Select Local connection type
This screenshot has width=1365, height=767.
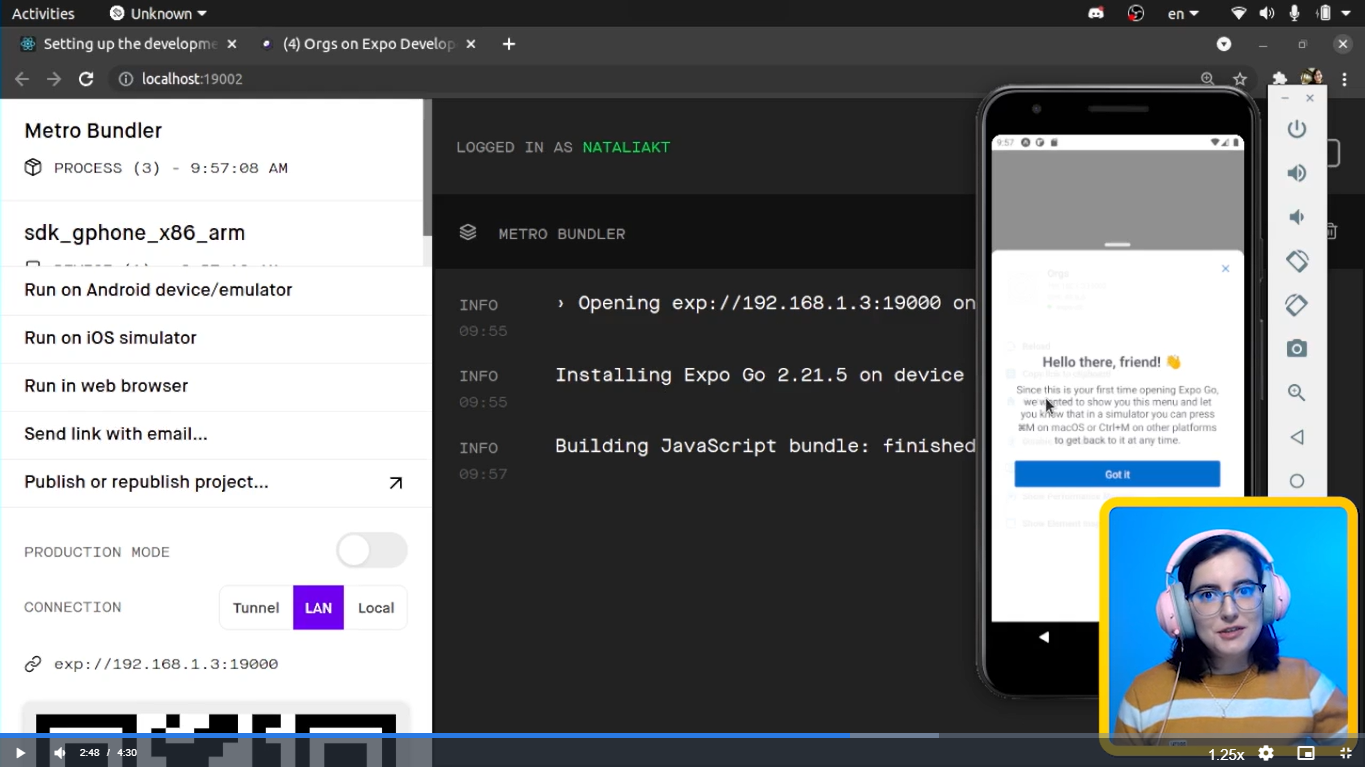376,608
